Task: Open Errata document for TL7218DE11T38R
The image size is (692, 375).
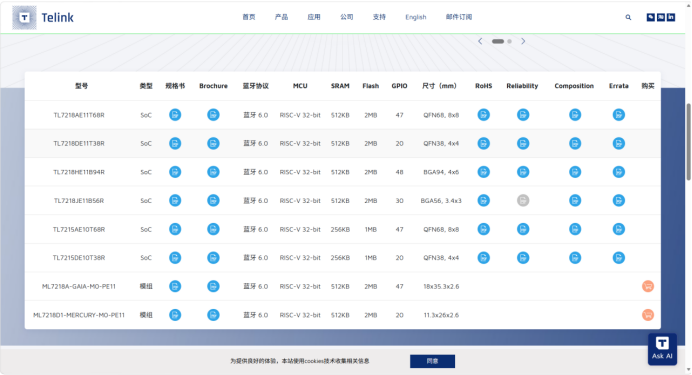Action: point(619,143)
